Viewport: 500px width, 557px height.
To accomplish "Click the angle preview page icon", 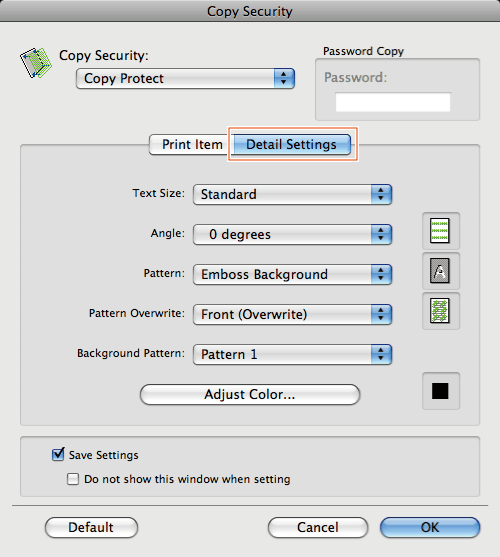I will coord(440,231).
